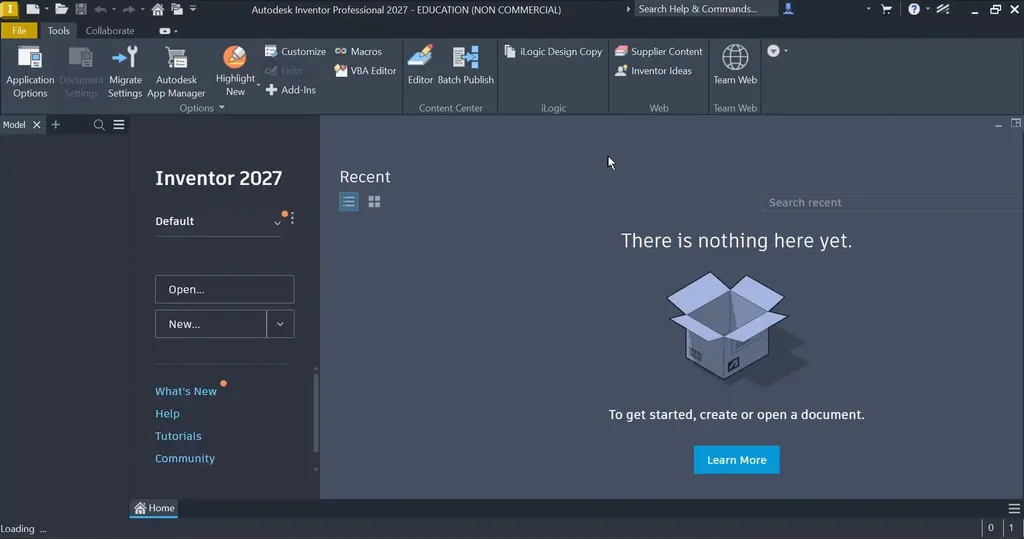1024x539 pixels.
Task: Select the Home document tab
Action: 155,508
